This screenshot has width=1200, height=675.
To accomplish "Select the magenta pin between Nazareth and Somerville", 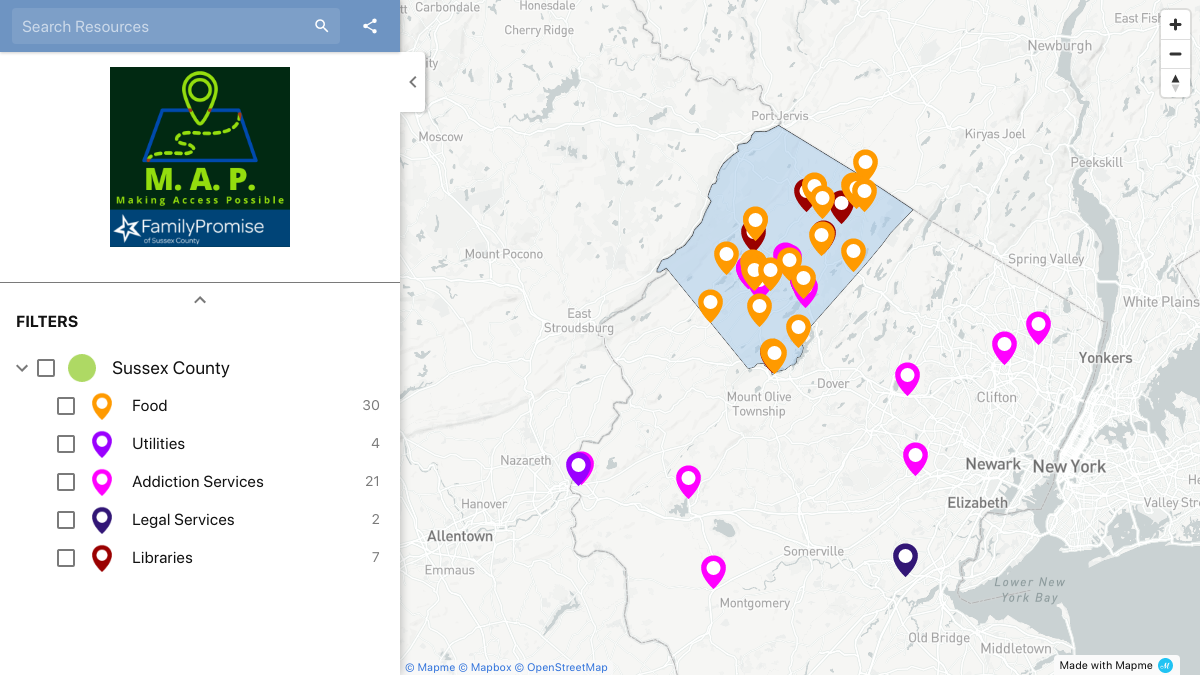I will (x=688, y=480).
